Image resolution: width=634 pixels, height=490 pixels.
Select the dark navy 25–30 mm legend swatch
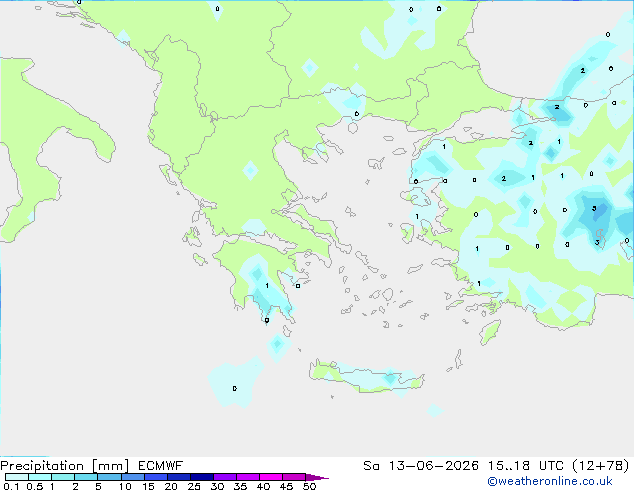pos(202,477)
